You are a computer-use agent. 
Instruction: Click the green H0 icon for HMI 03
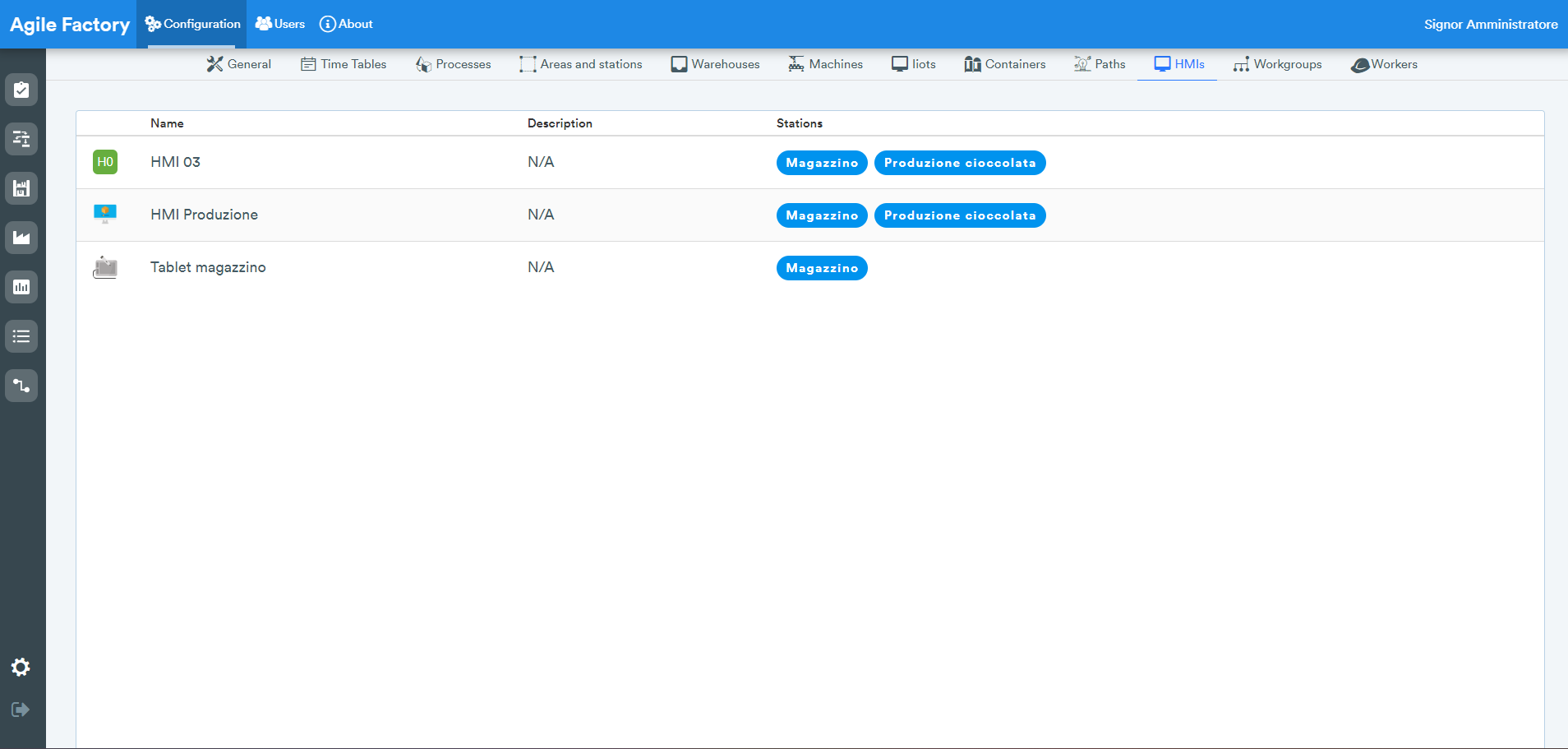[105, 162]
